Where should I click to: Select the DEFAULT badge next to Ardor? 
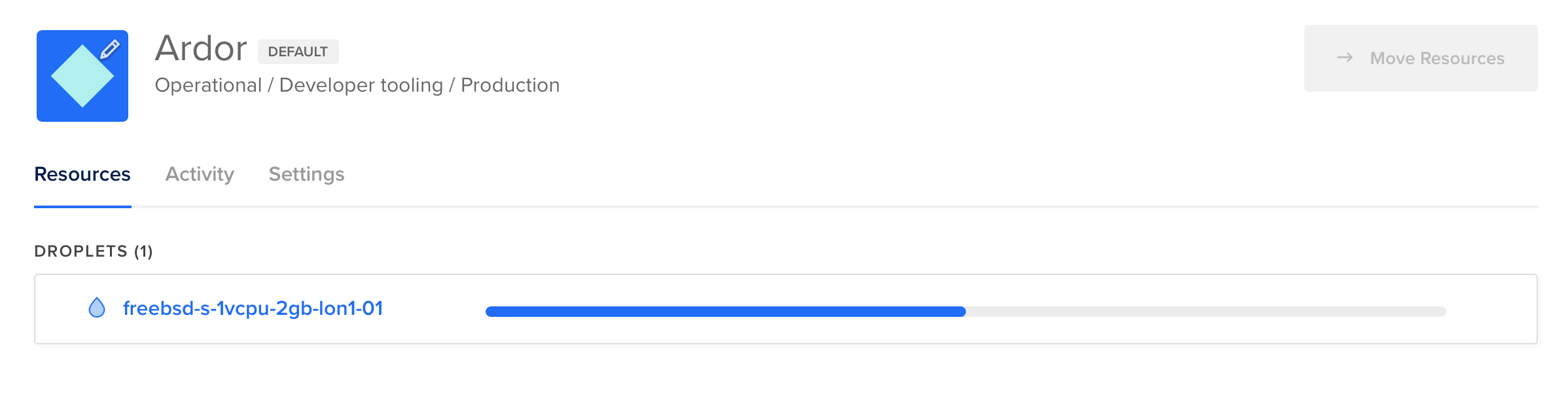coord(298,52)
